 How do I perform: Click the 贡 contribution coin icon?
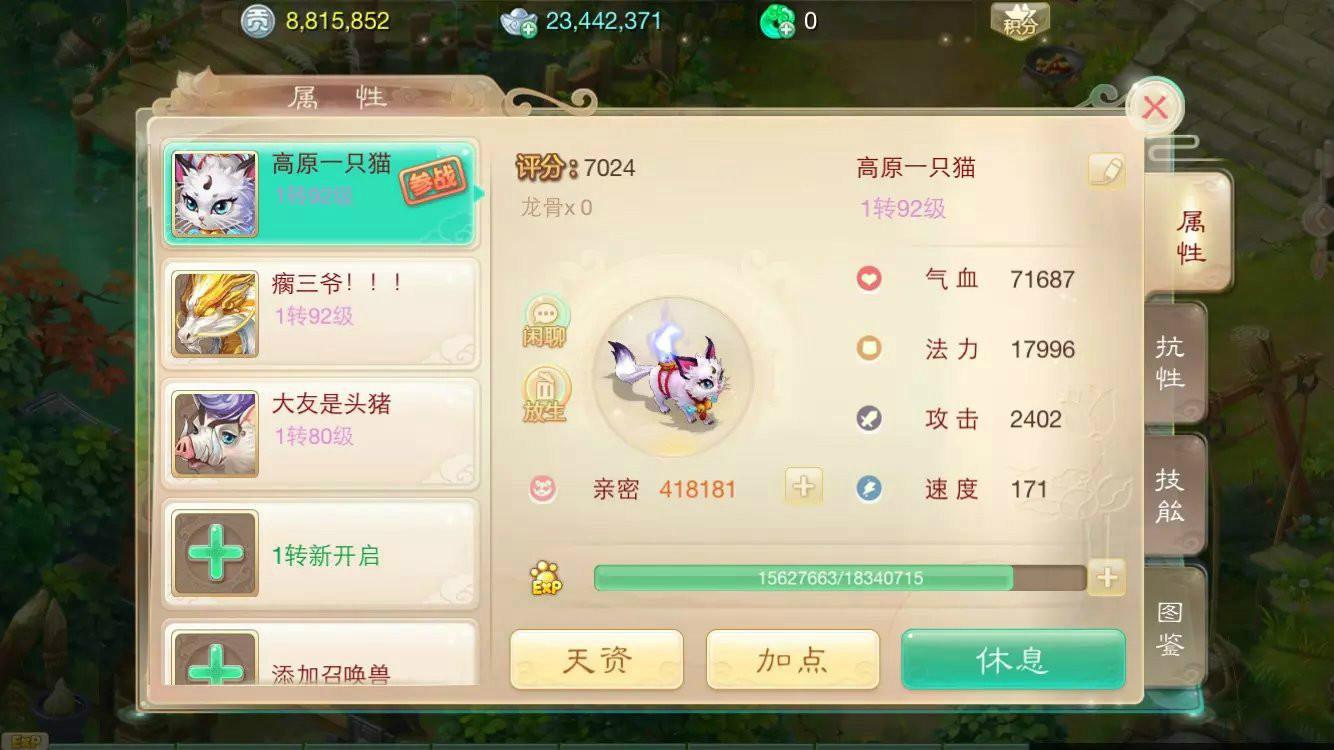point(258,21)
